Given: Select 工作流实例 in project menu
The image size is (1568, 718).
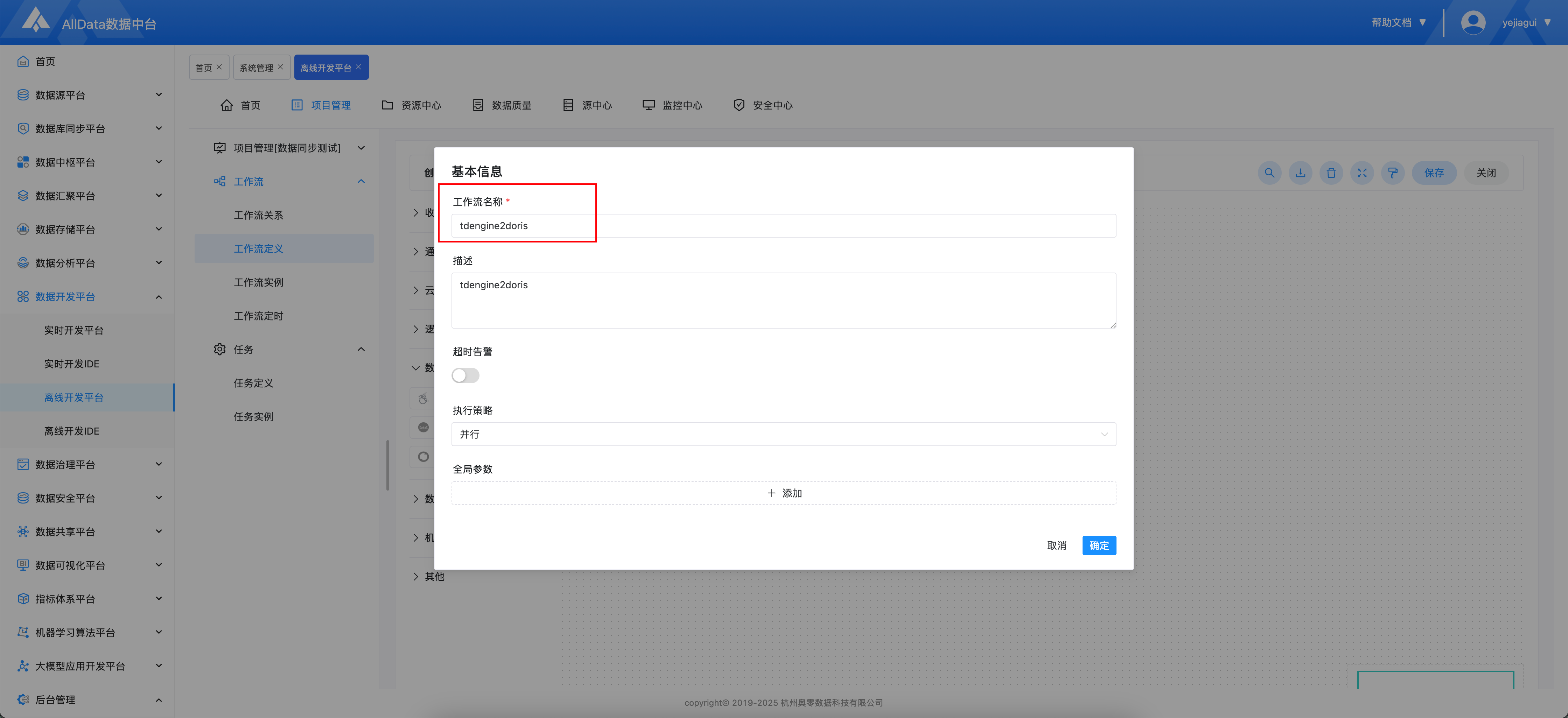Looking at the screenshot, I should 258,282.
